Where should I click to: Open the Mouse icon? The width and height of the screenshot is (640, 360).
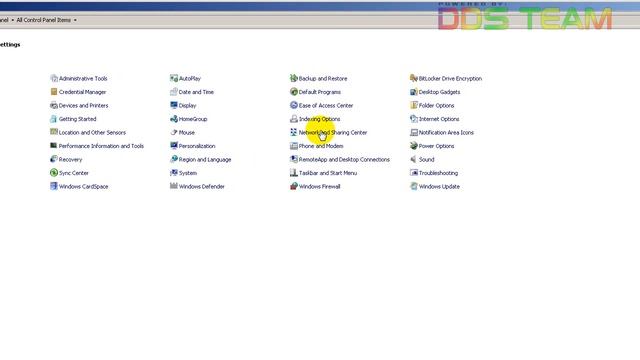click(x=174, y=132)
